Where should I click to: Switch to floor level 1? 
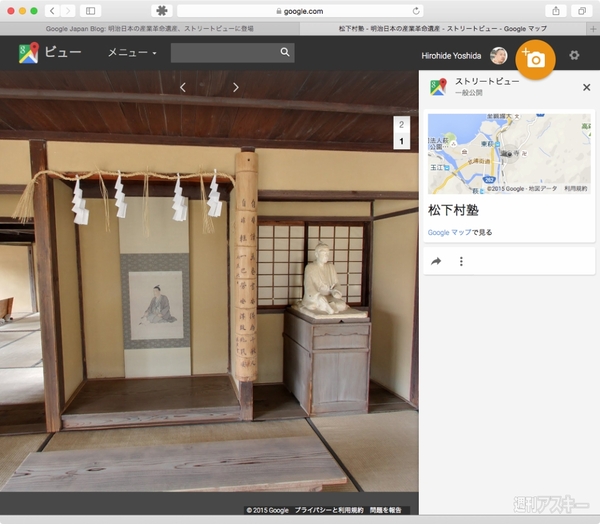point(401,141)
